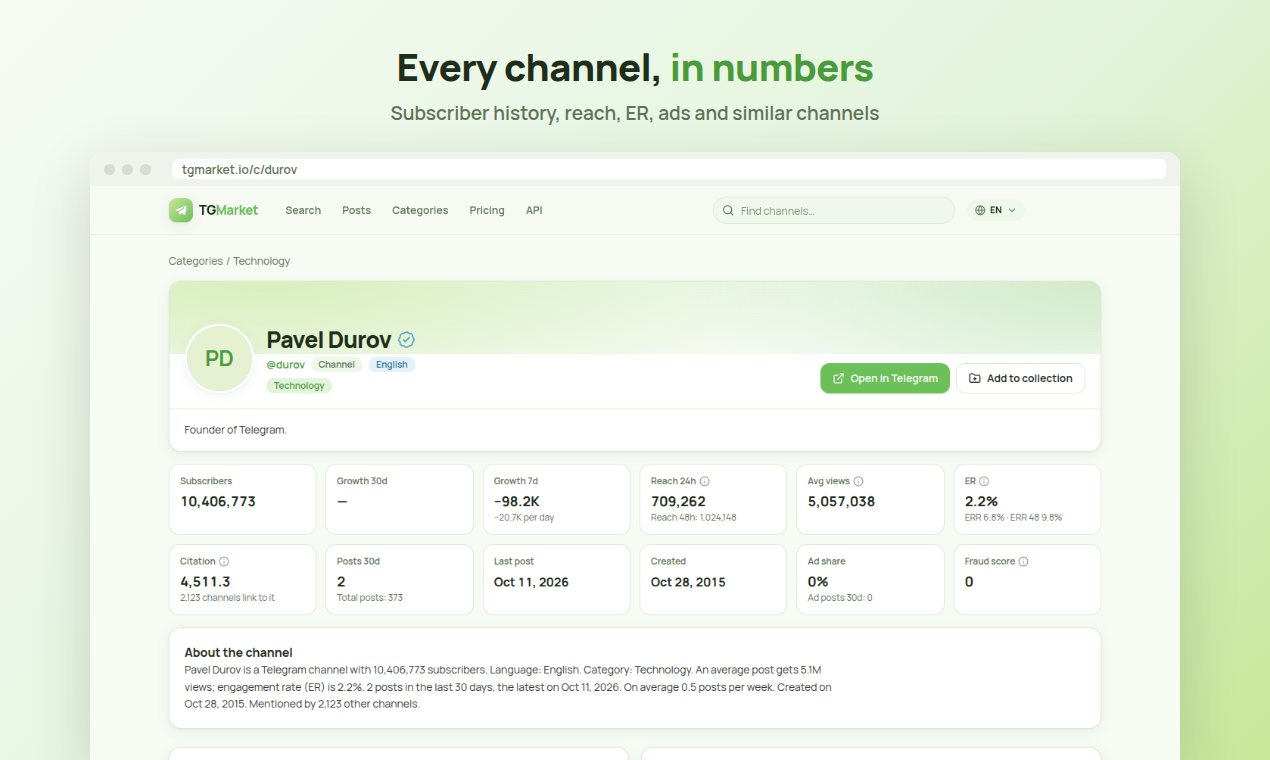Image resolution: width=1270 pixels, height=760 pixels.
Task: Click the Add to collection button
Action: click(1021, 378)
